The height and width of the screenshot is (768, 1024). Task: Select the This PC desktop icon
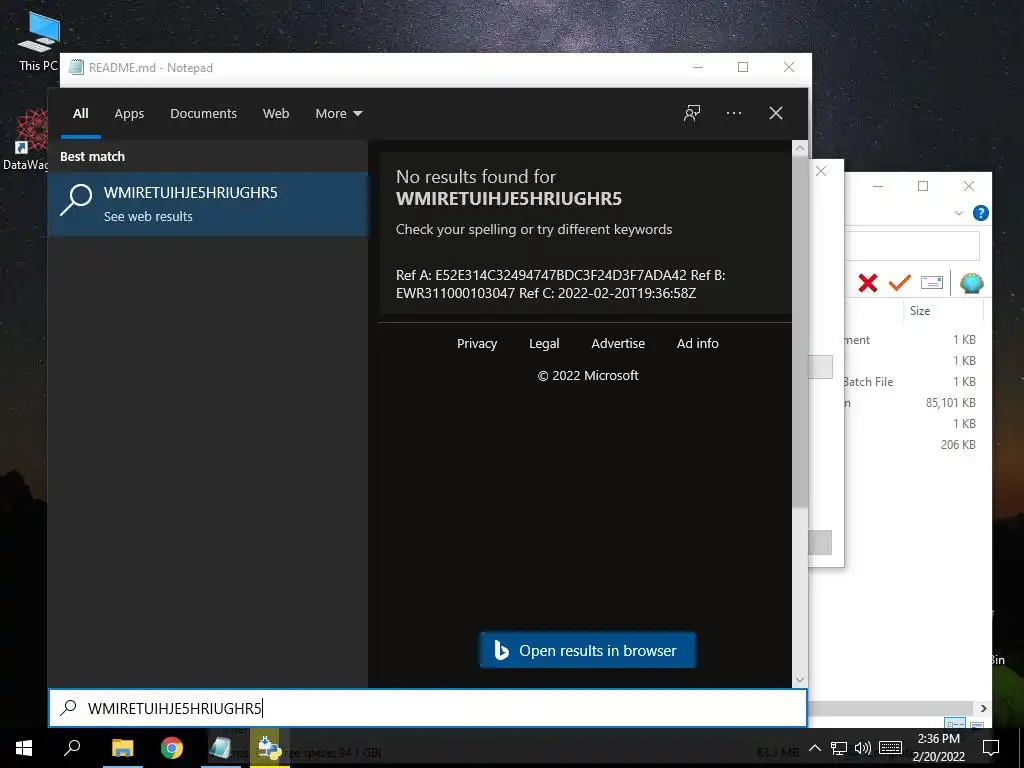pos(38,40)
